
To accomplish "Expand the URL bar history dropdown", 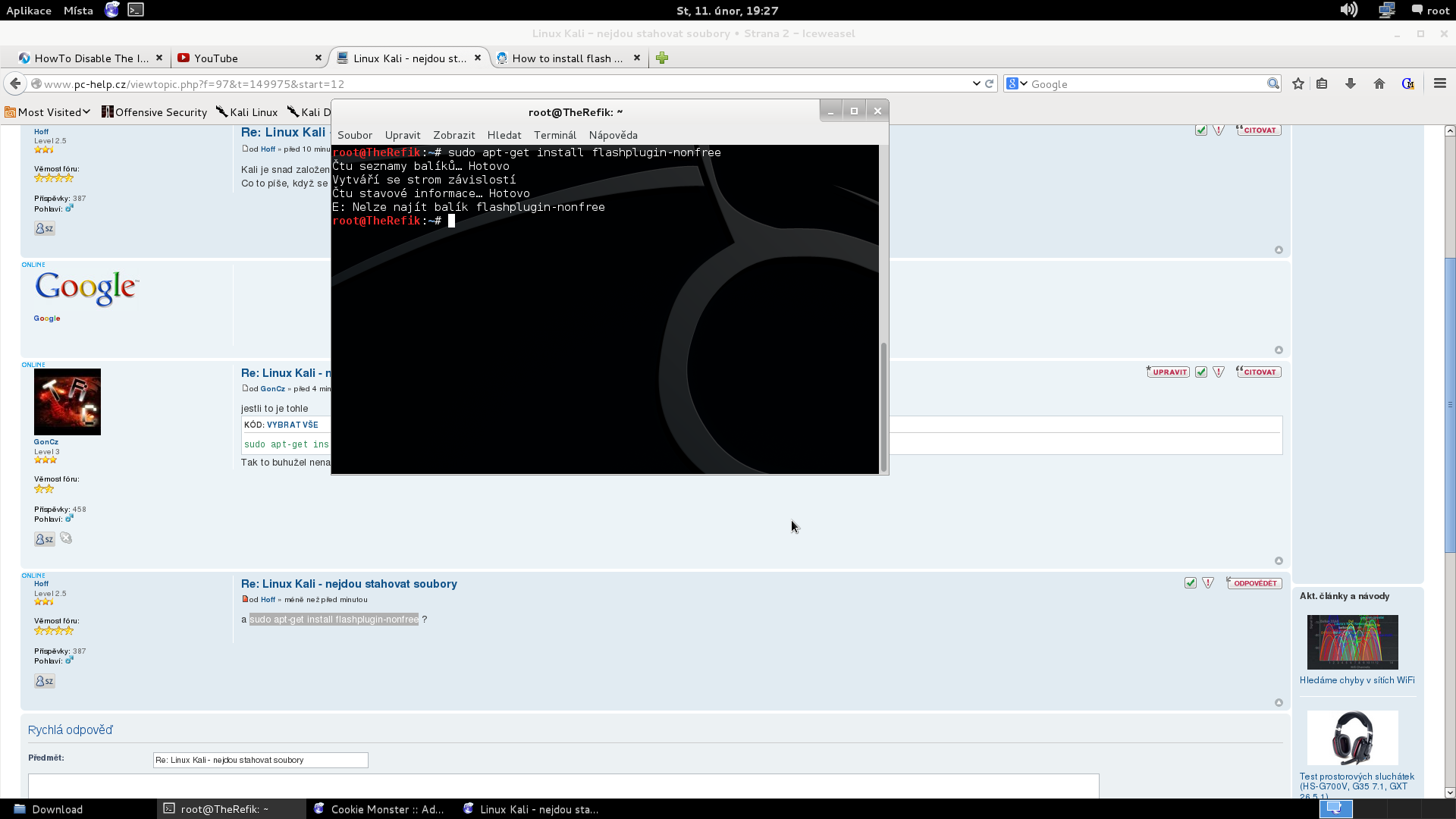I will point(976,84).
